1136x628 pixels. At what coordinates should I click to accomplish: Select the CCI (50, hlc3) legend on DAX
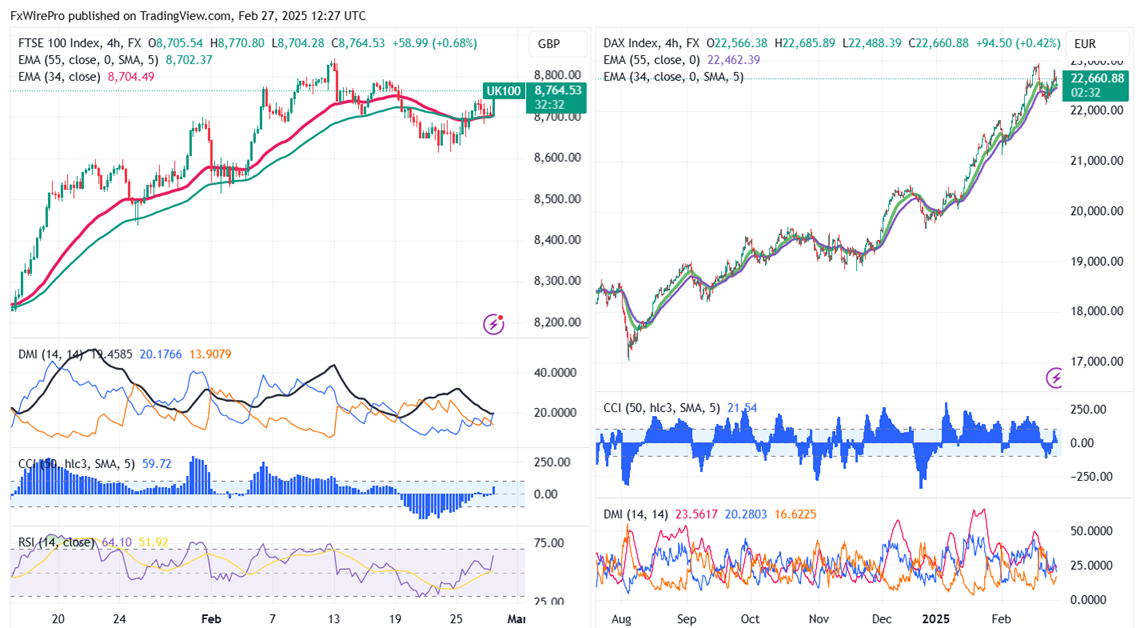[662, 408]
